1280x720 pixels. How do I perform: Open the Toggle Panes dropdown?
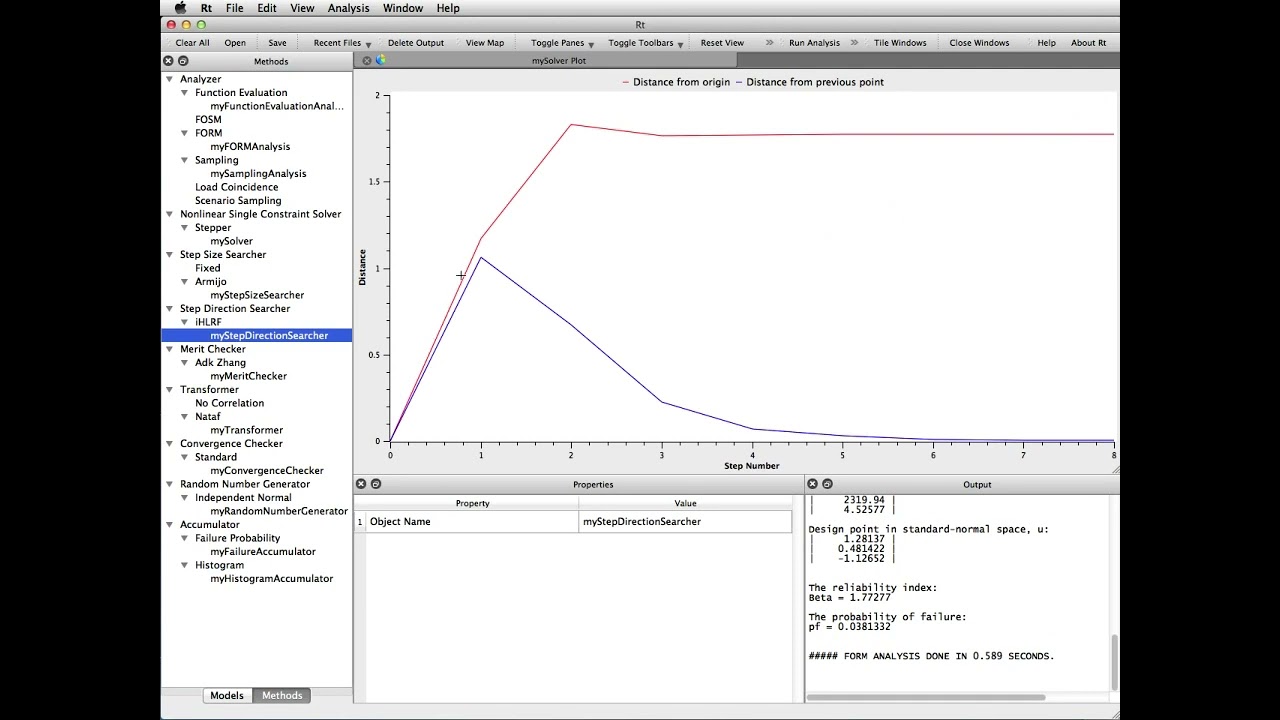(563, 43)
